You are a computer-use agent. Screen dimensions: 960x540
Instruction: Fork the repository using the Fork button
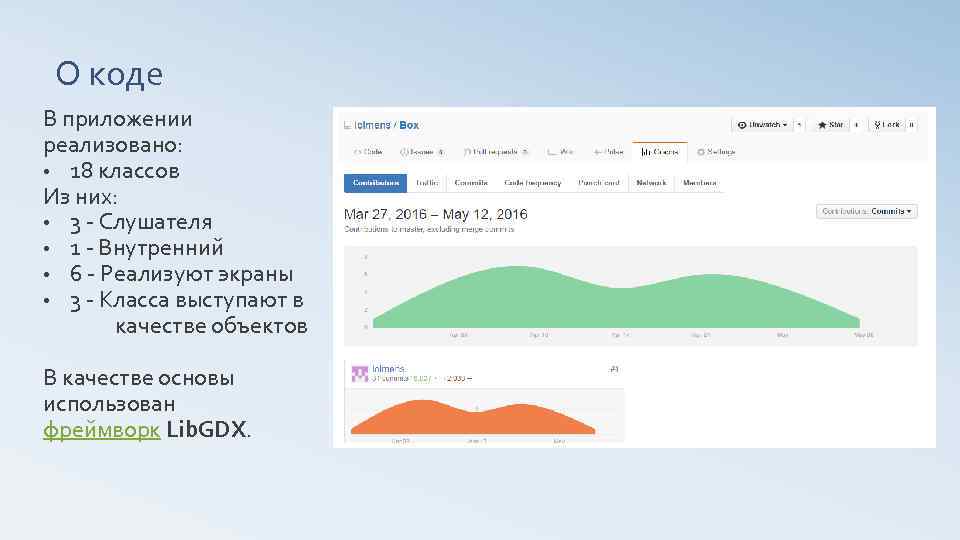887,124
